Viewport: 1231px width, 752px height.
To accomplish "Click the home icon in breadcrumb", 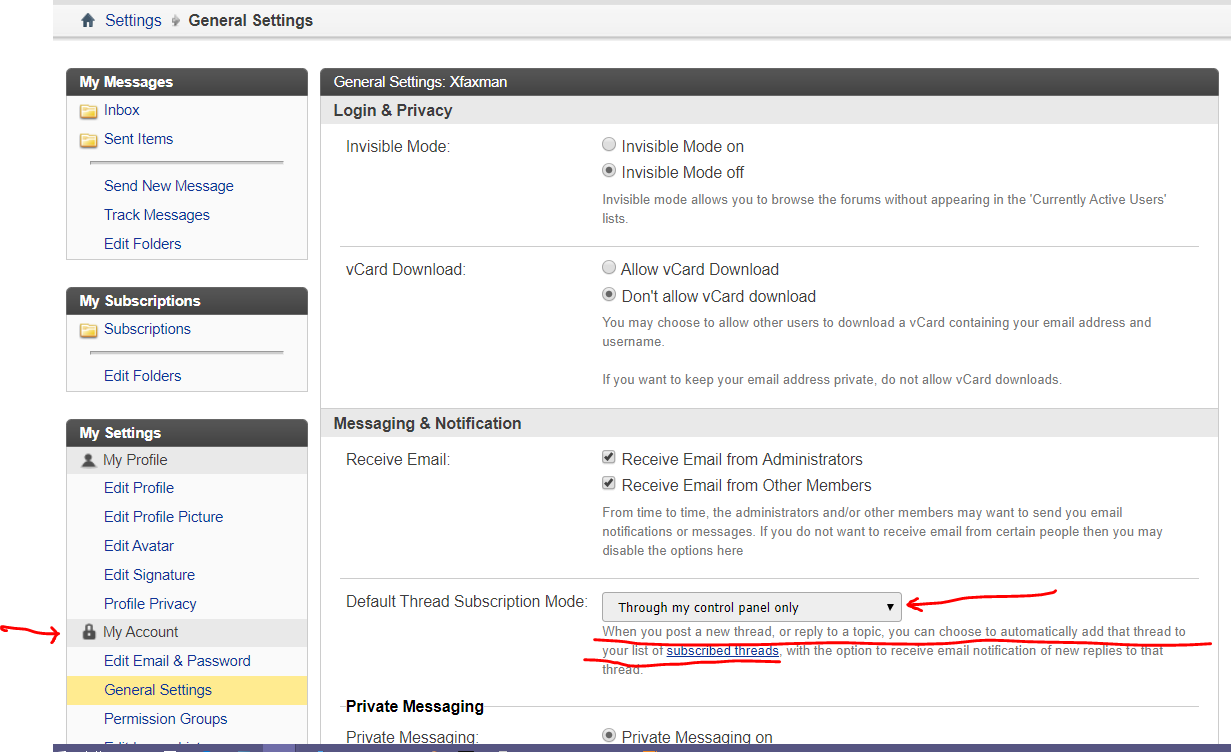I will click(88, 21).
